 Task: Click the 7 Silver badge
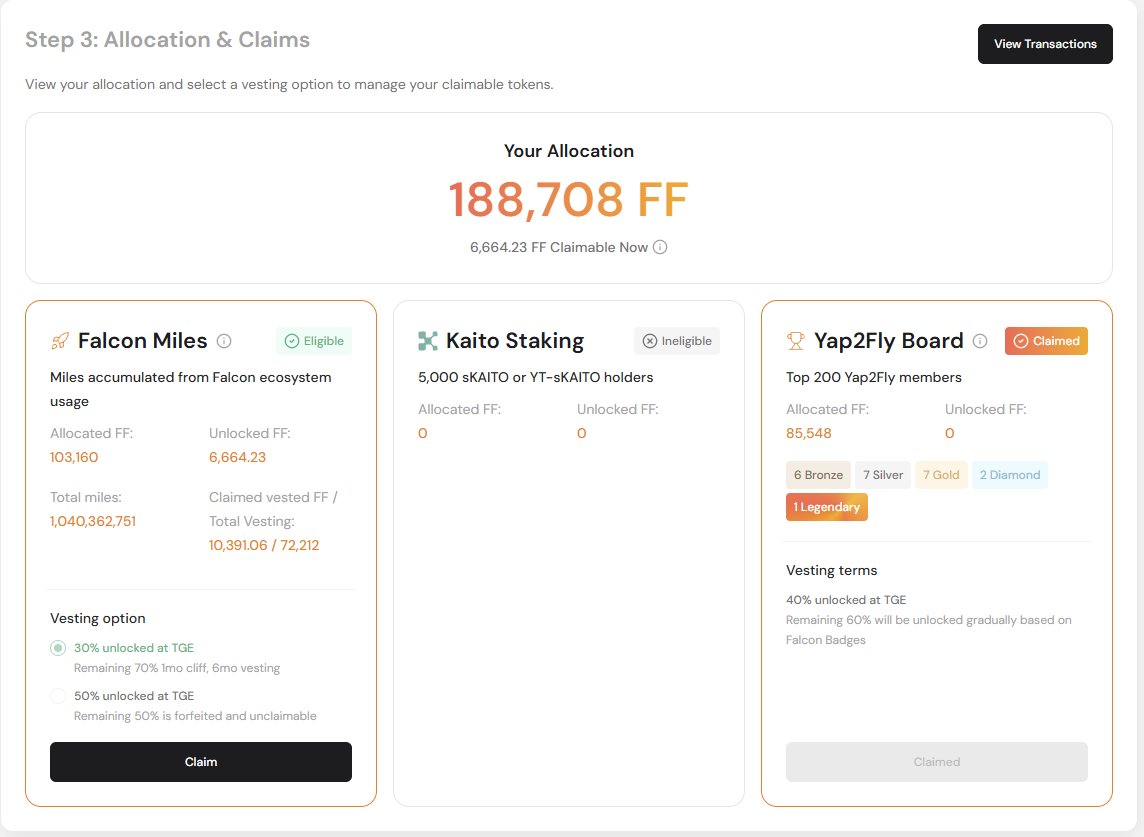tap(883, 475)
